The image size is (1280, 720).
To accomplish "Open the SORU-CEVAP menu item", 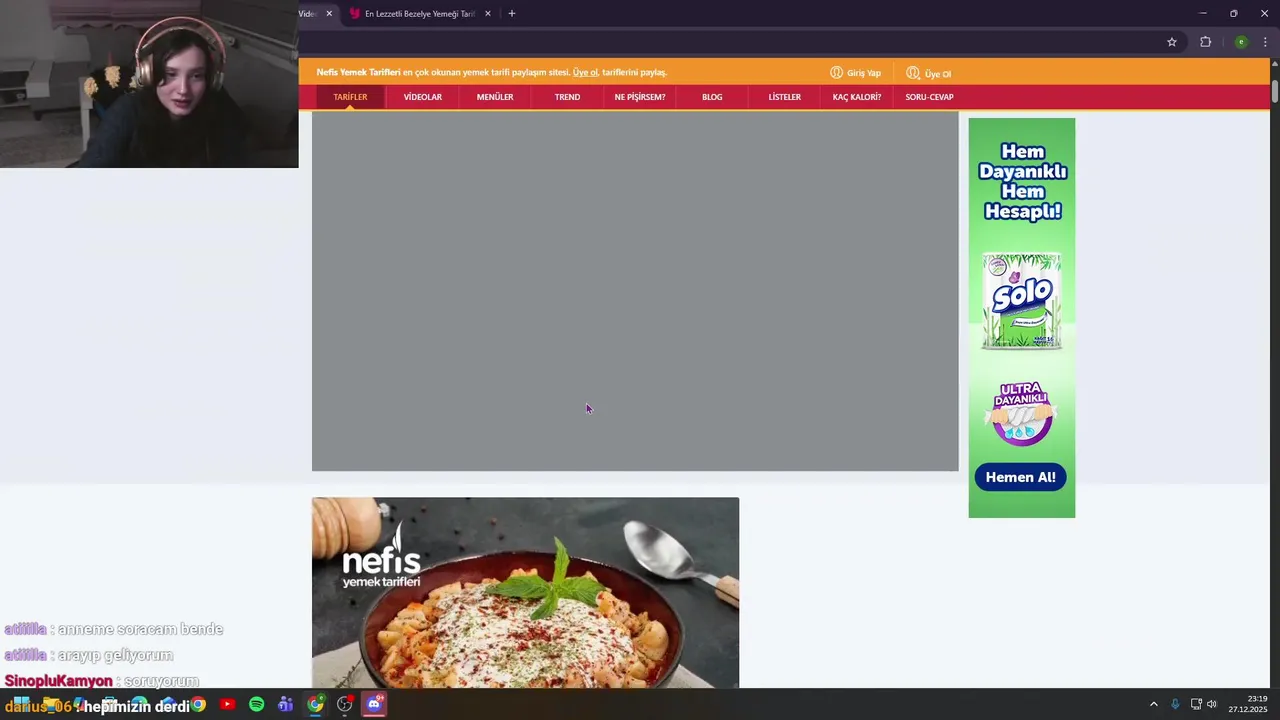I will click(929, 97).
